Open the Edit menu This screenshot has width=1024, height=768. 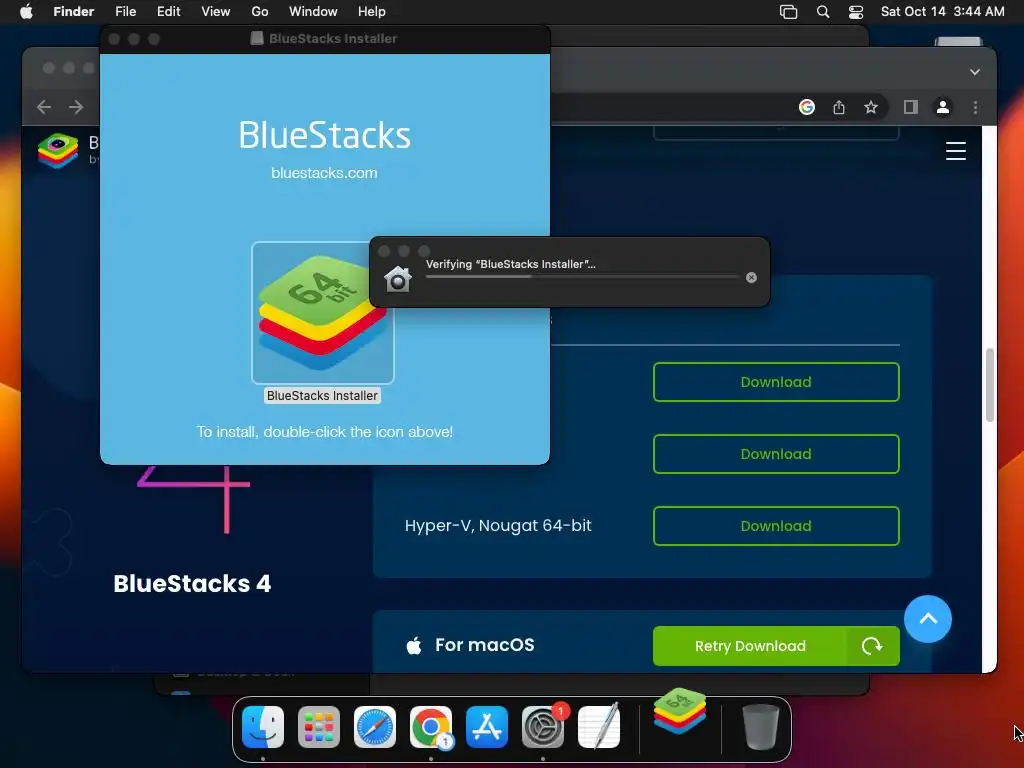point(168,12)
